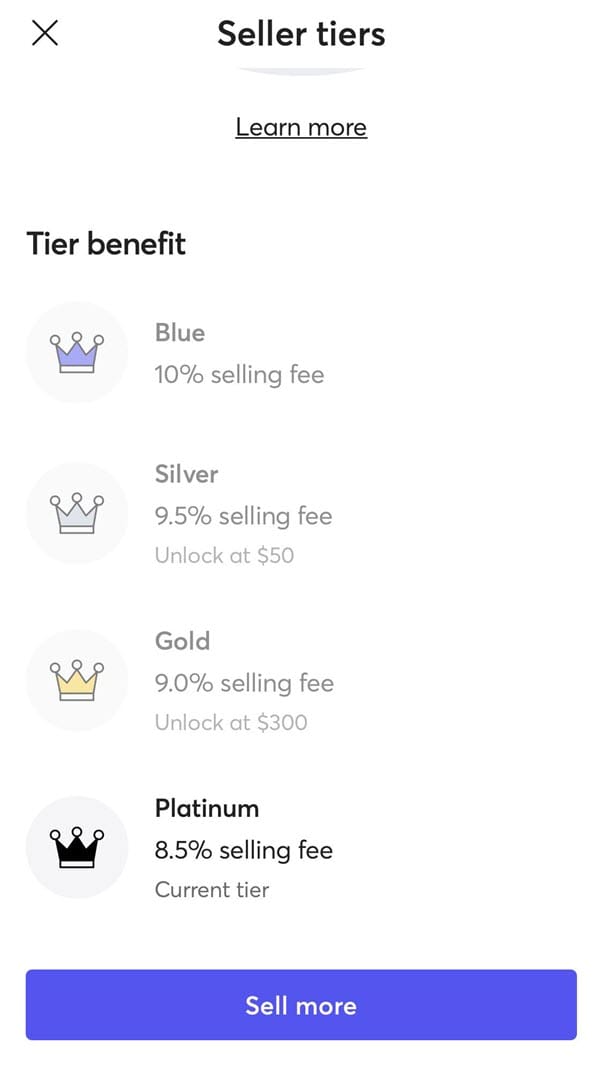
Task: Select the Gold tier name
Action: (x=182, y=641)
